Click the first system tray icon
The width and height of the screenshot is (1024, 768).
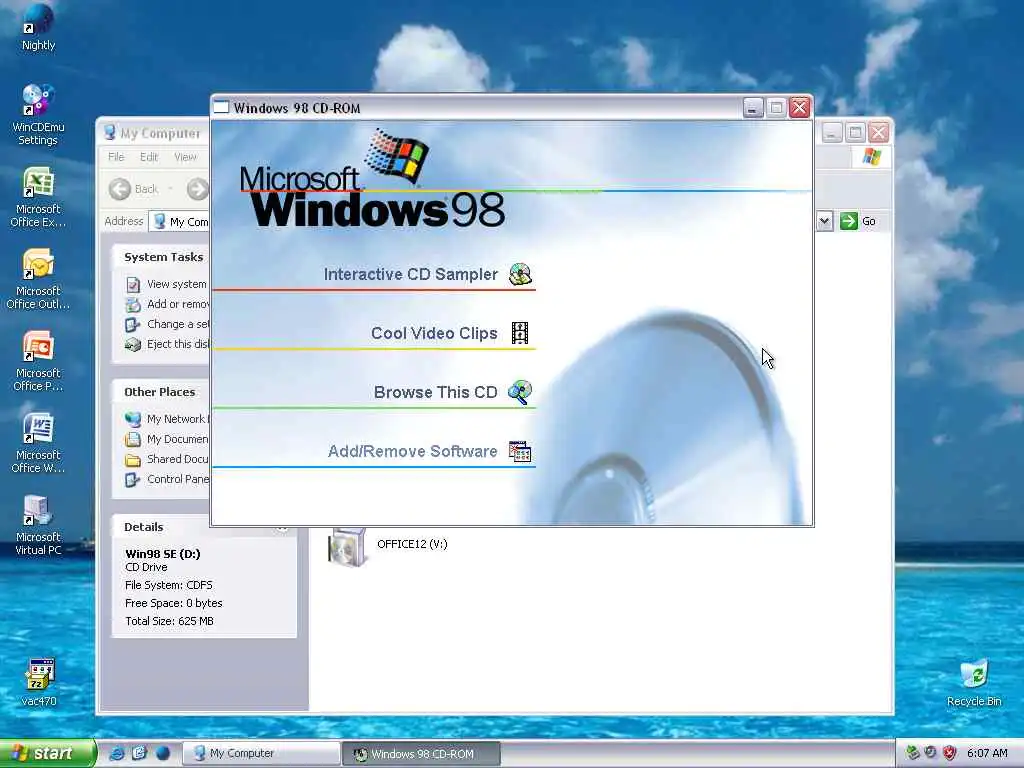tap(913, 753)
